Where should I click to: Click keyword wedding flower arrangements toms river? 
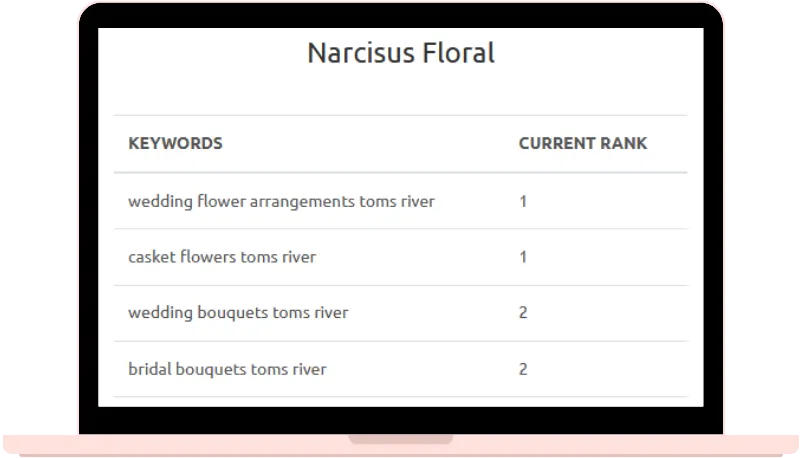pos(281,202)
